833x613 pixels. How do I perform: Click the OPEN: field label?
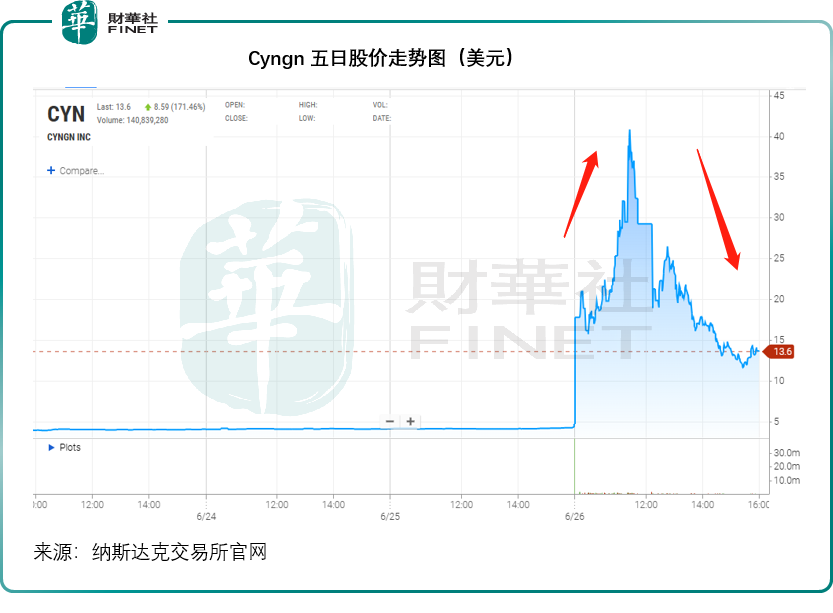click(235, 105)
